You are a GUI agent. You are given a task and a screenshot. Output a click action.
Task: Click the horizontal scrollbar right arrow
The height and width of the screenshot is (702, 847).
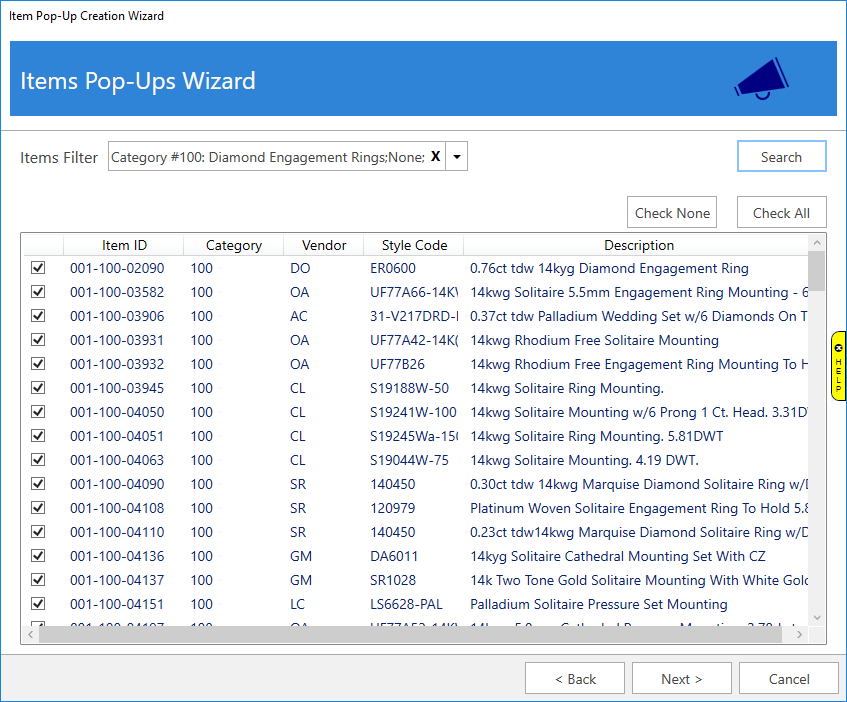pyautogui.click(x=799, y=634)
